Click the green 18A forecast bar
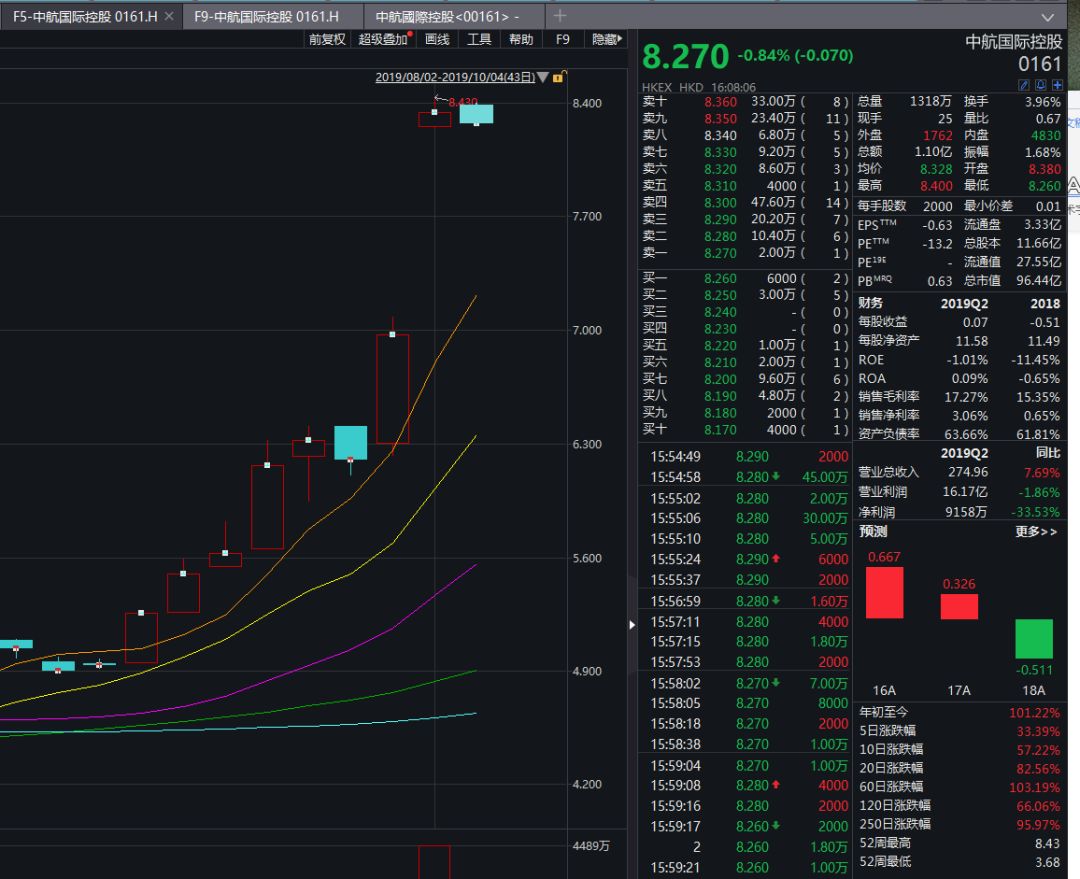This screenshot has width=1080, height=879. pyautogui.click(x=1033, y=639)
